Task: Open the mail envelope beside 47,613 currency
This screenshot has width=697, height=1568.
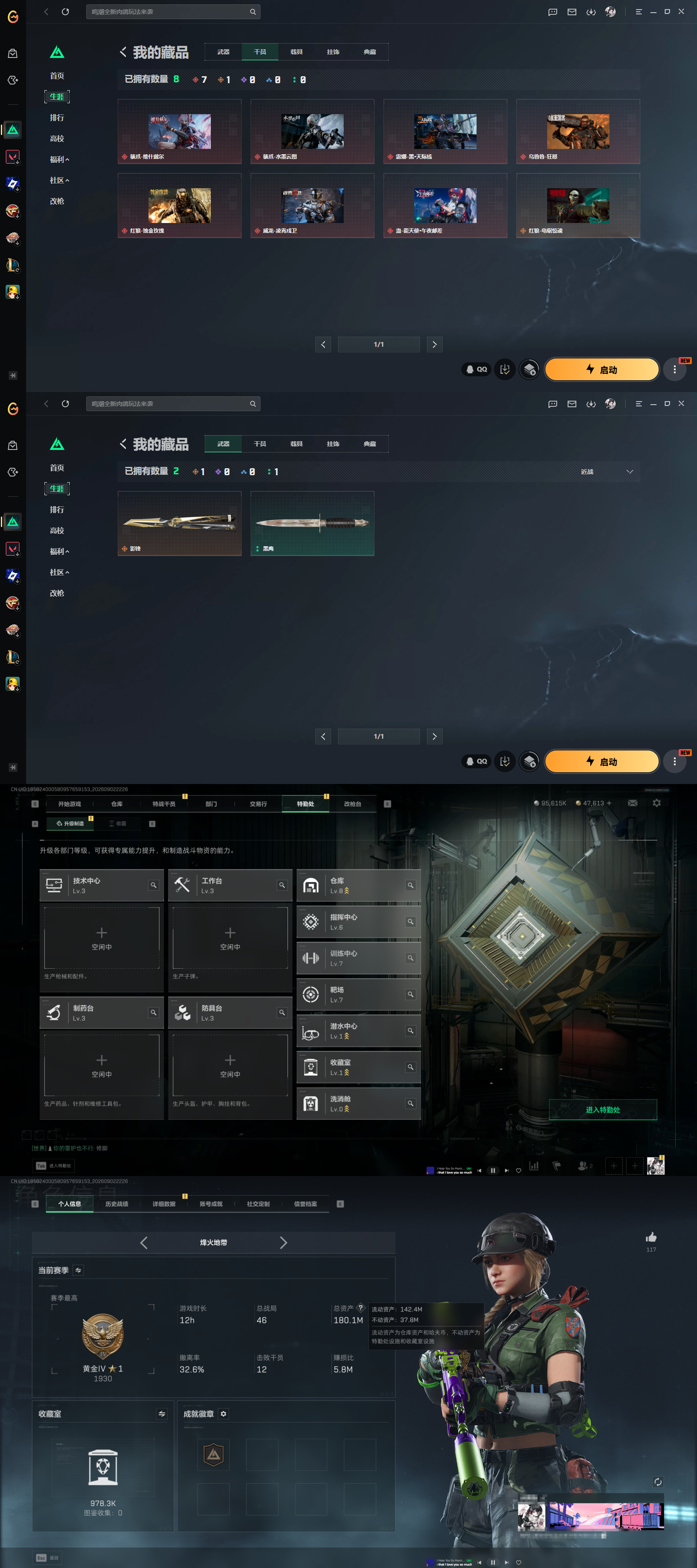Action: pyautogui.click(x=633, y=803)
